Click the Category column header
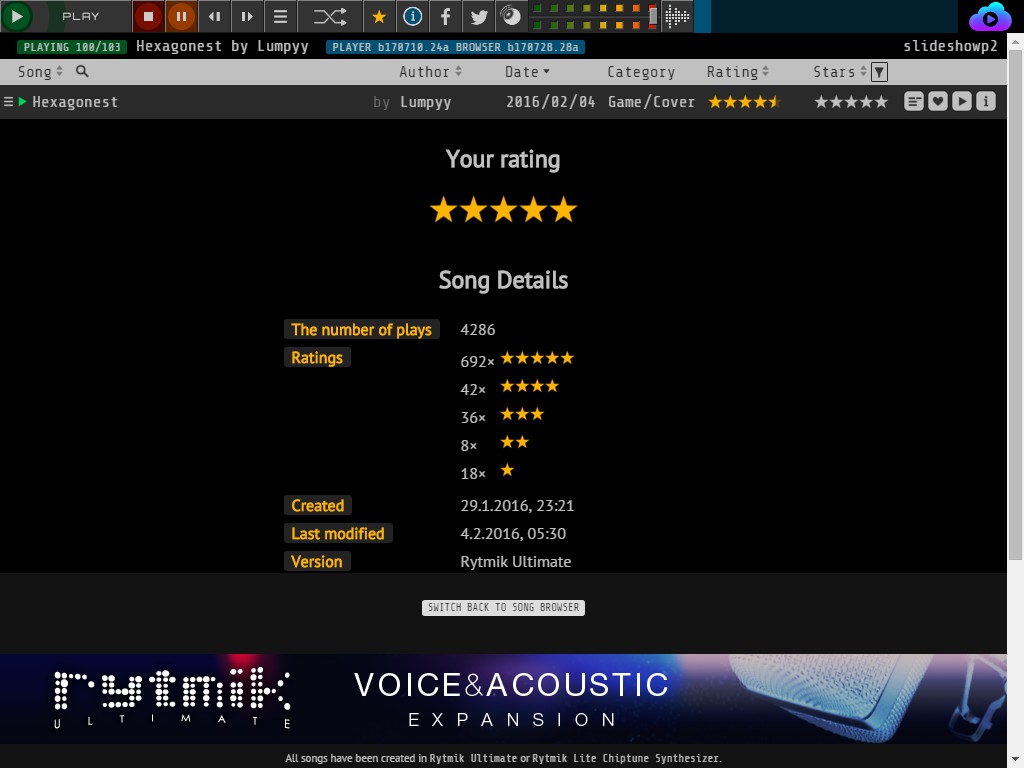The height and width of the screenshot is (768, 1024). pos(641,72)
